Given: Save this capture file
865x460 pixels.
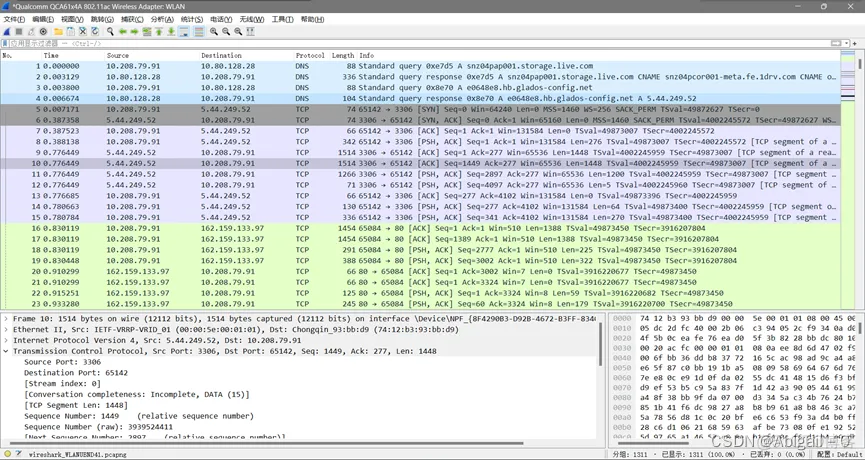Looking at the screenshot, I should pos(70,31).
